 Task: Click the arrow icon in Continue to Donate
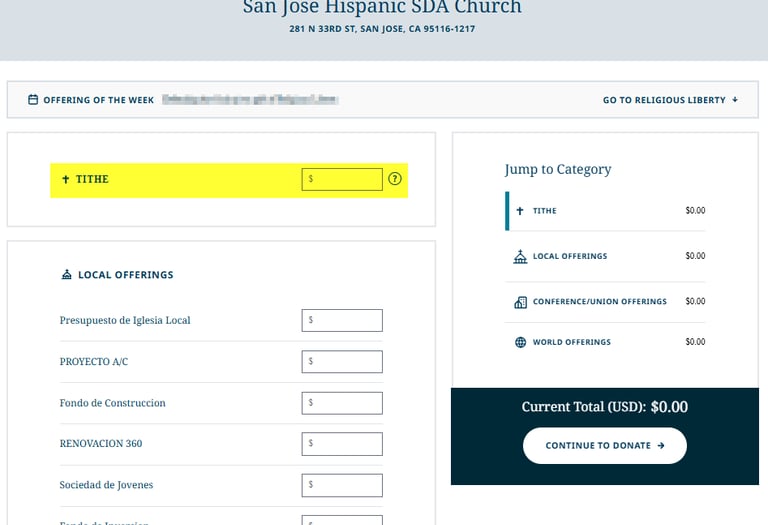(661, 446)
